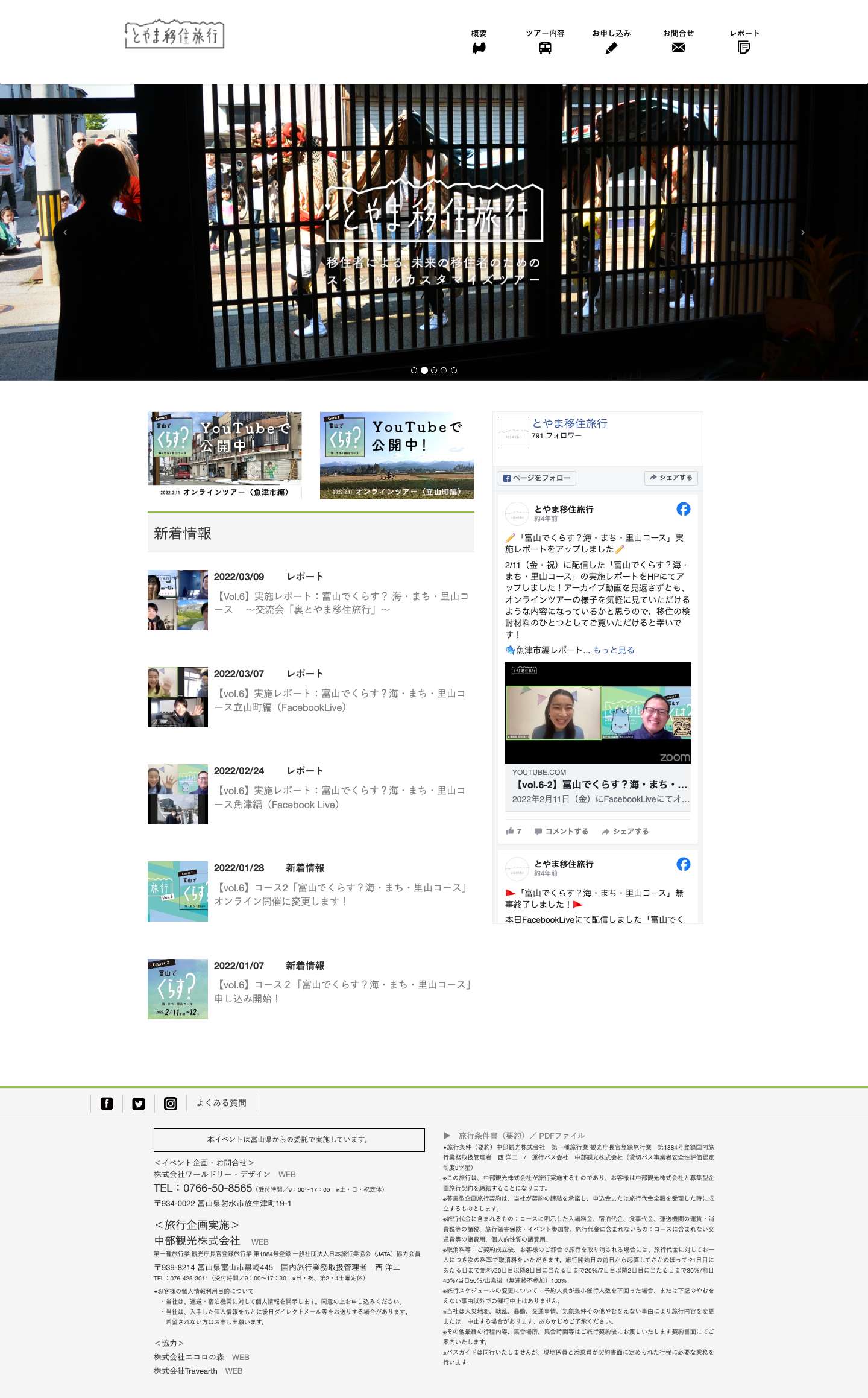Click the Facebook logo on first post
The width and height of the screenshot is (868, 1398).
coord(683,509)
